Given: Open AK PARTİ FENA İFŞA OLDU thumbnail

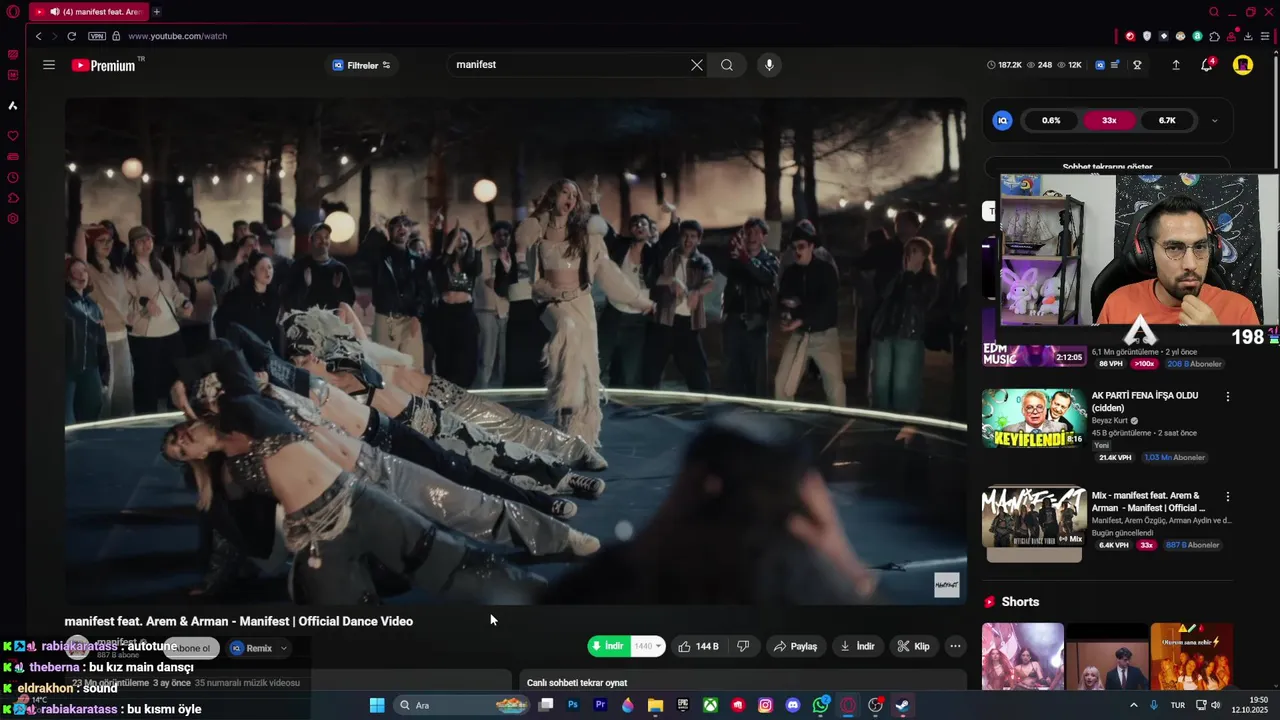Looking at the screenshot, I should (x=1034, y=418).
